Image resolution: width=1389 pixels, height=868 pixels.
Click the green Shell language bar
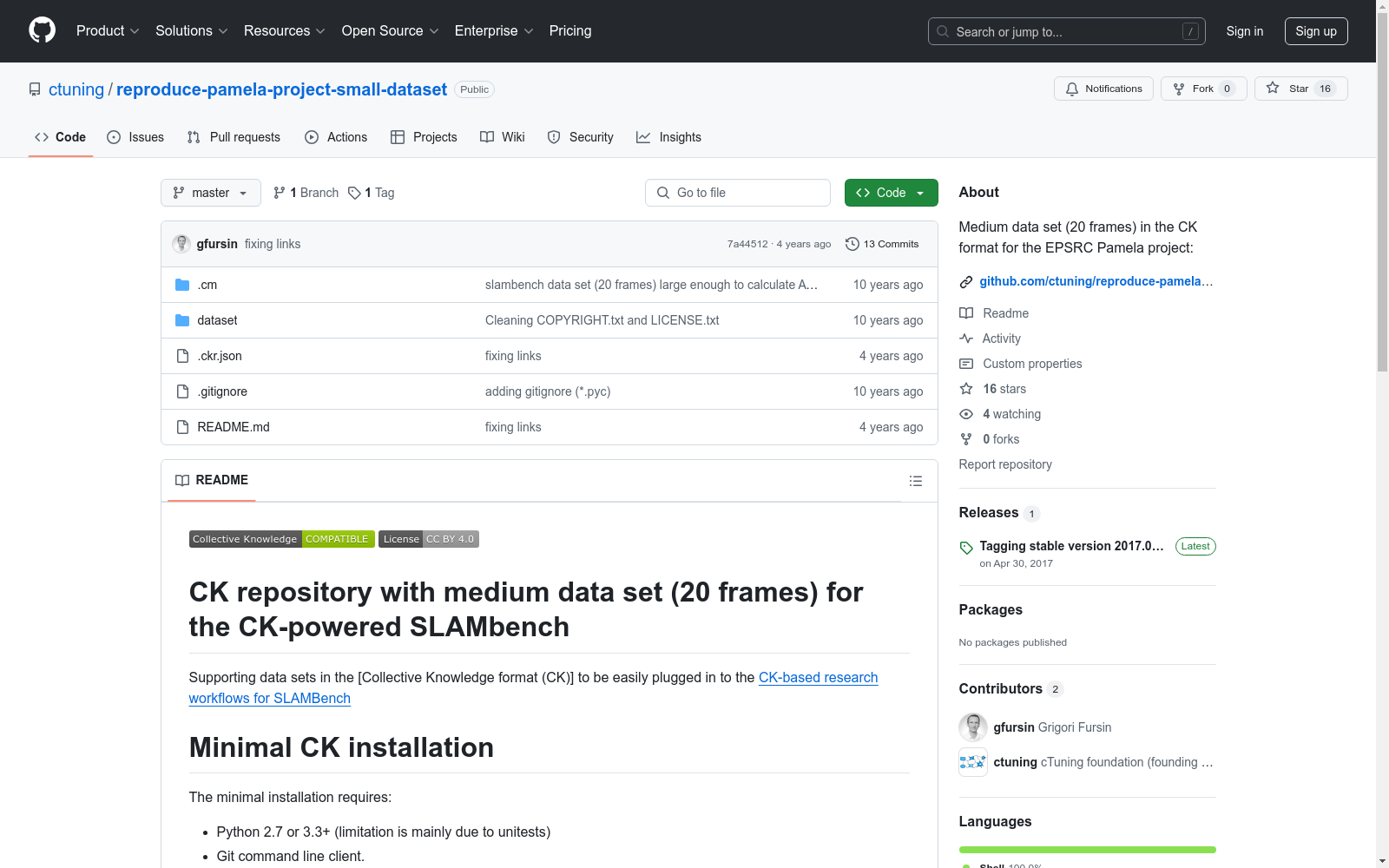point(1088,850)
